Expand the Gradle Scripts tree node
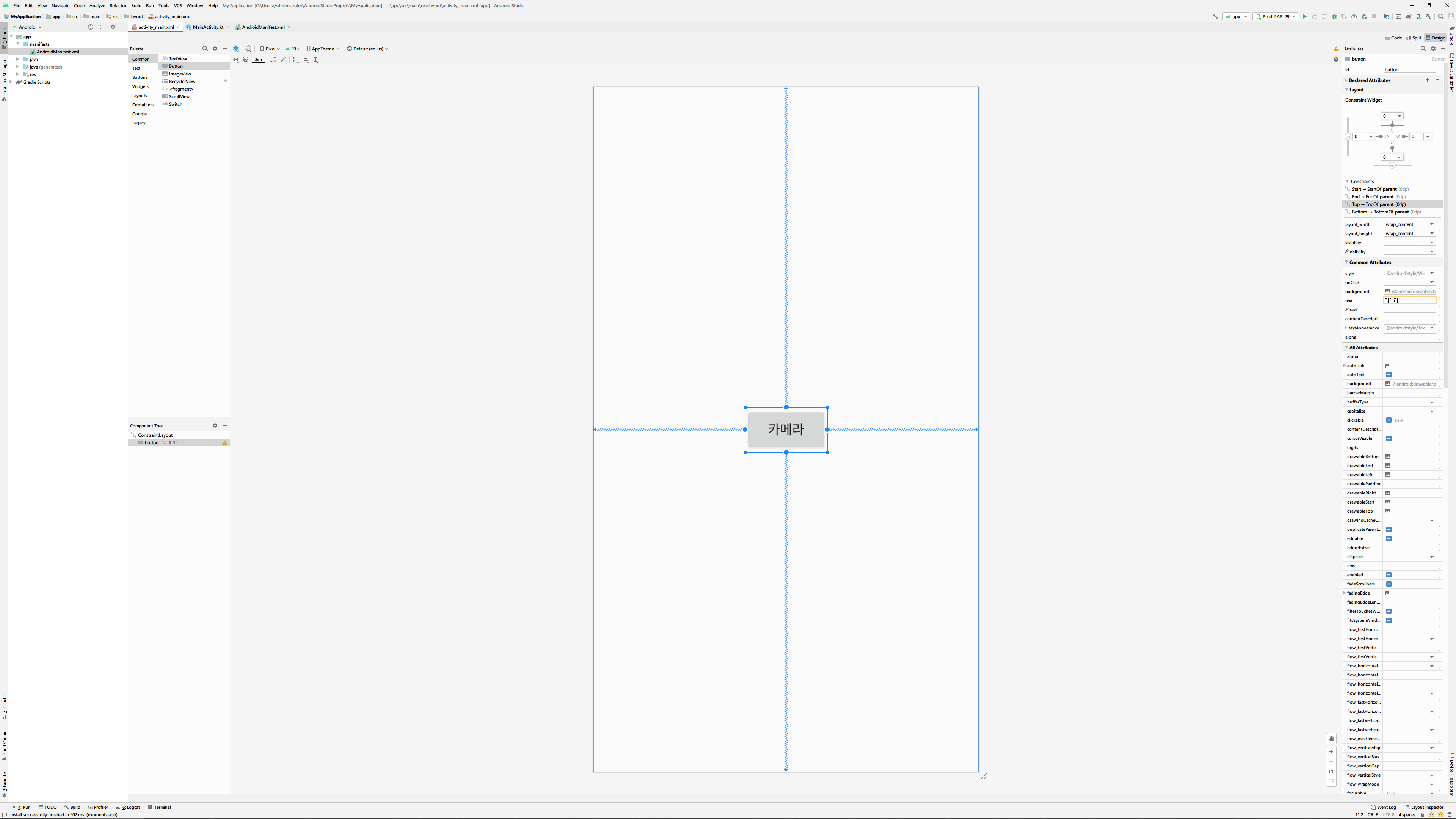Image resolution: width=1456 pixels, height=819 pixels. (x=11, y=82)
